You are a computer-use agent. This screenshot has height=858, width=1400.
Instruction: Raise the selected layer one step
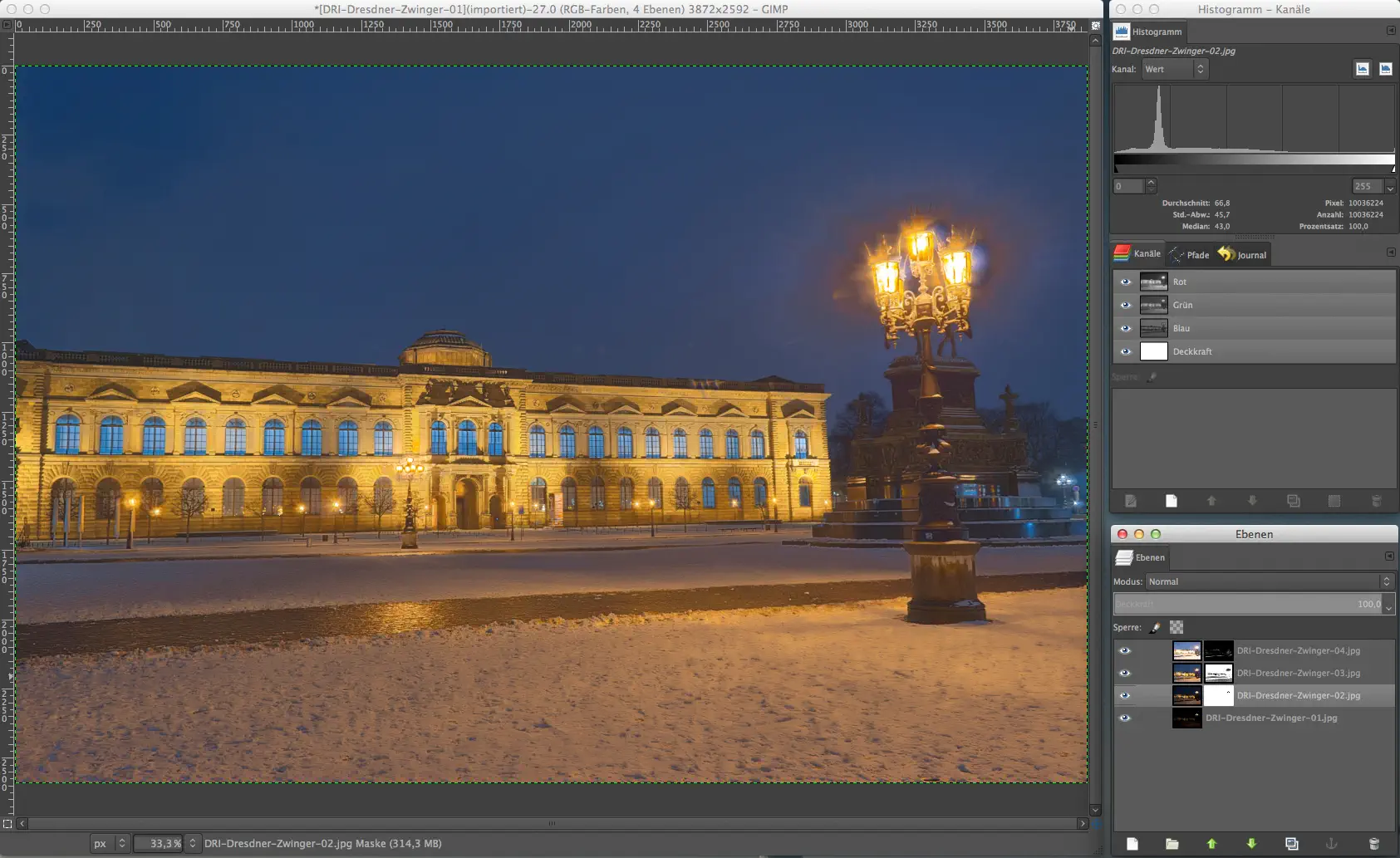click(1211, 843)
